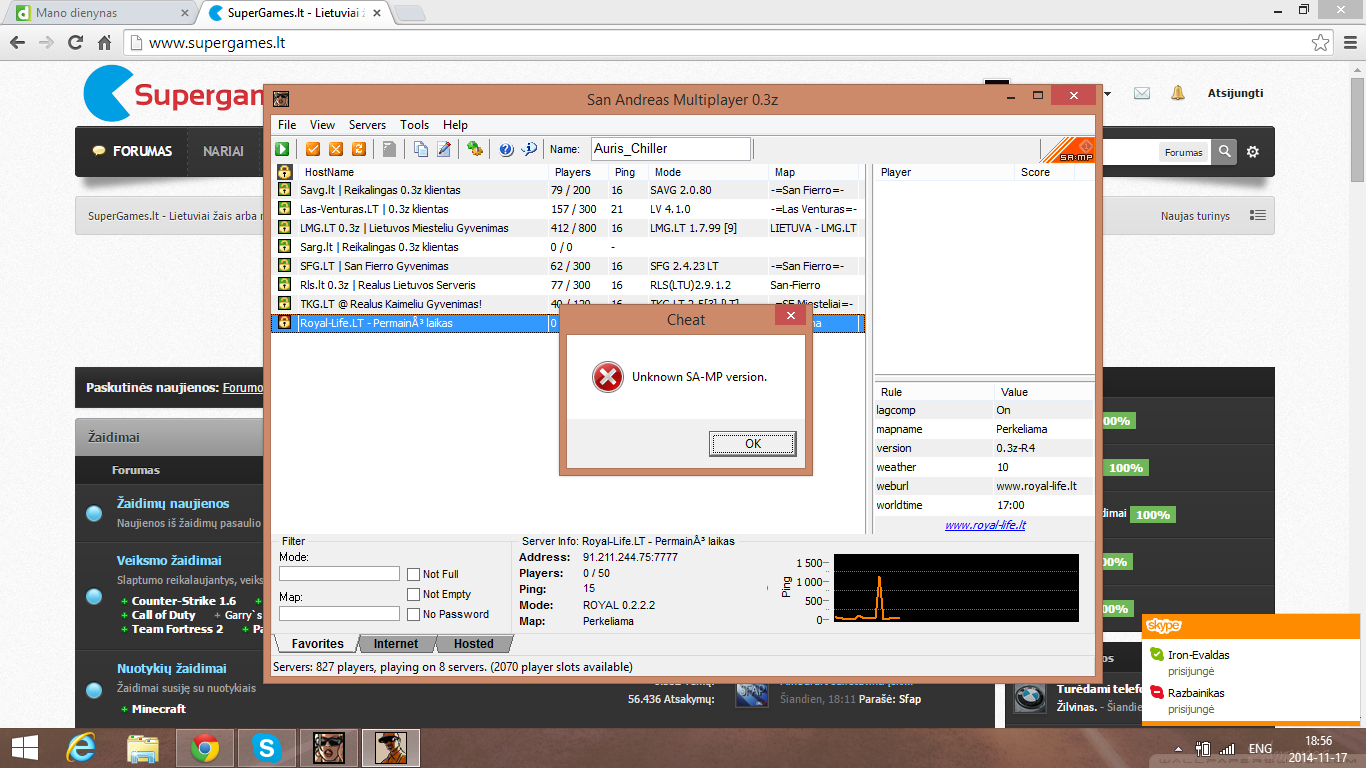This screenshot has width=1366, height=768.
Task: Click the Copy Server Info icon
Action: [421, 149]
